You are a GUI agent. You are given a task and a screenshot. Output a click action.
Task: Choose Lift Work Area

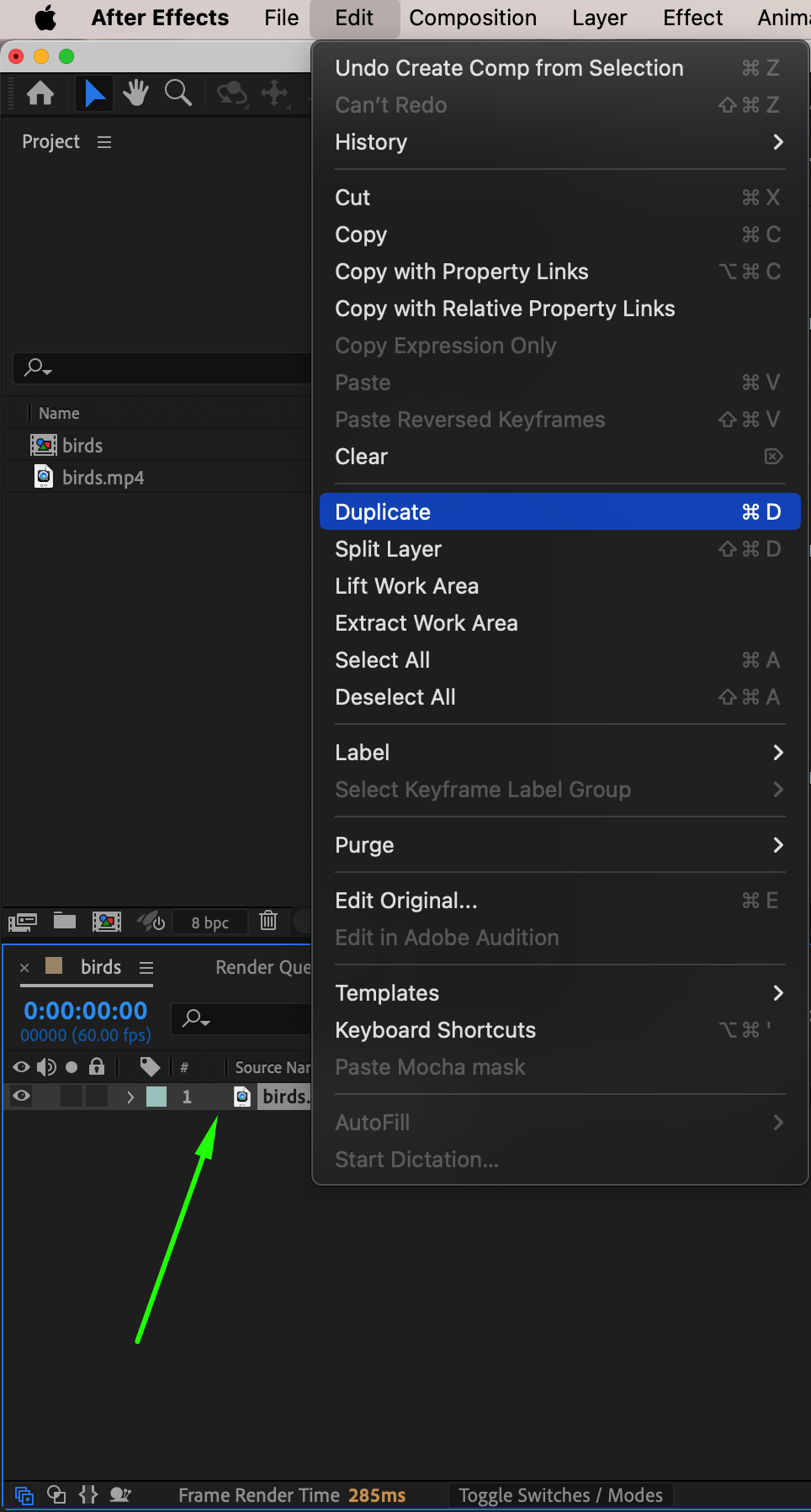559,586
